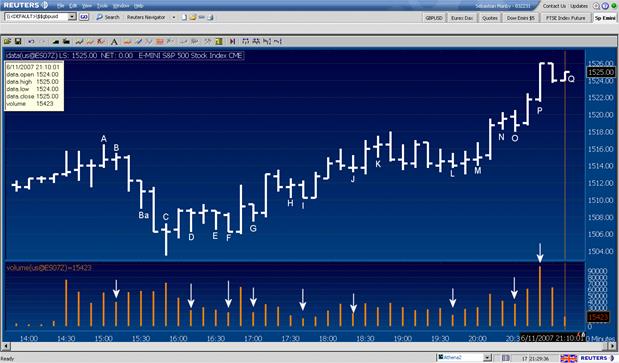
Task: Undo last chart action
Action: click(31, 41)
